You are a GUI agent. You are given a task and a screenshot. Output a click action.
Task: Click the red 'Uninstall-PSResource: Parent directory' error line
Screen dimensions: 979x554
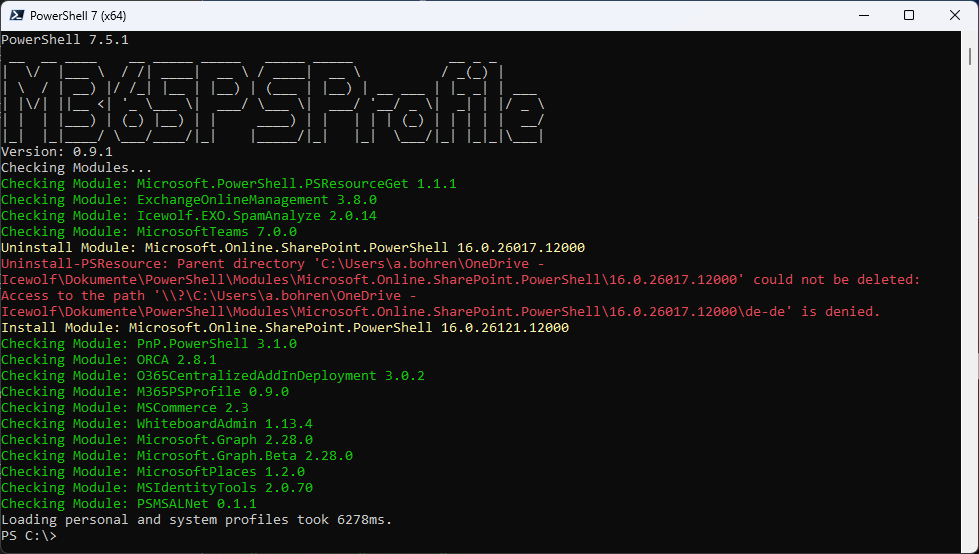pos(273,264)
